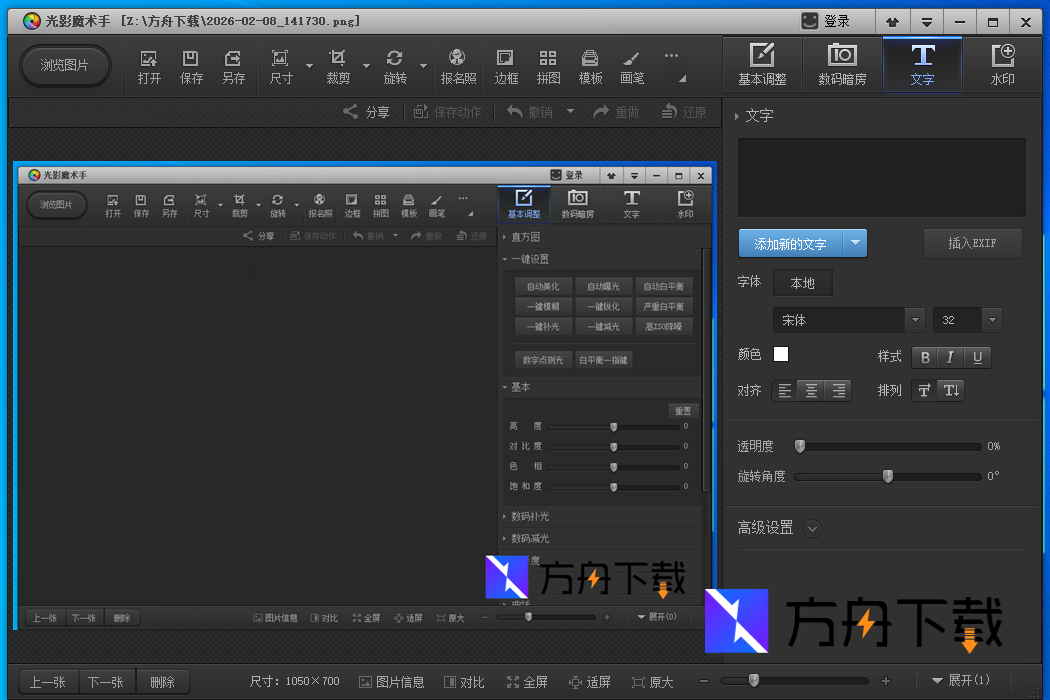Expand the advanced settings (高级设置) section
This screenshot has width=1050, height=700.
pos(812,528)
